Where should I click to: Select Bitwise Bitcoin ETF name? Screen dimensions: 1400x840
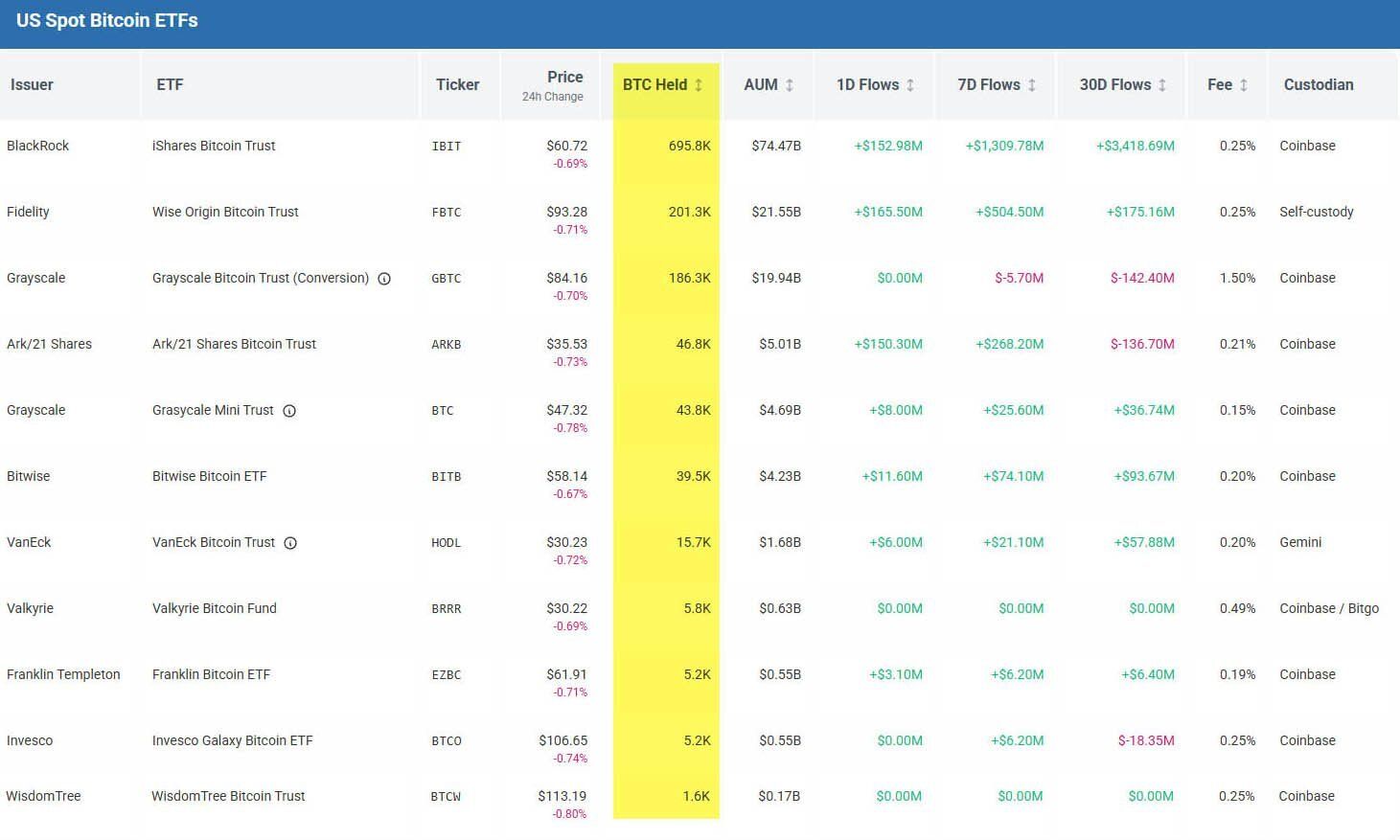209,476
